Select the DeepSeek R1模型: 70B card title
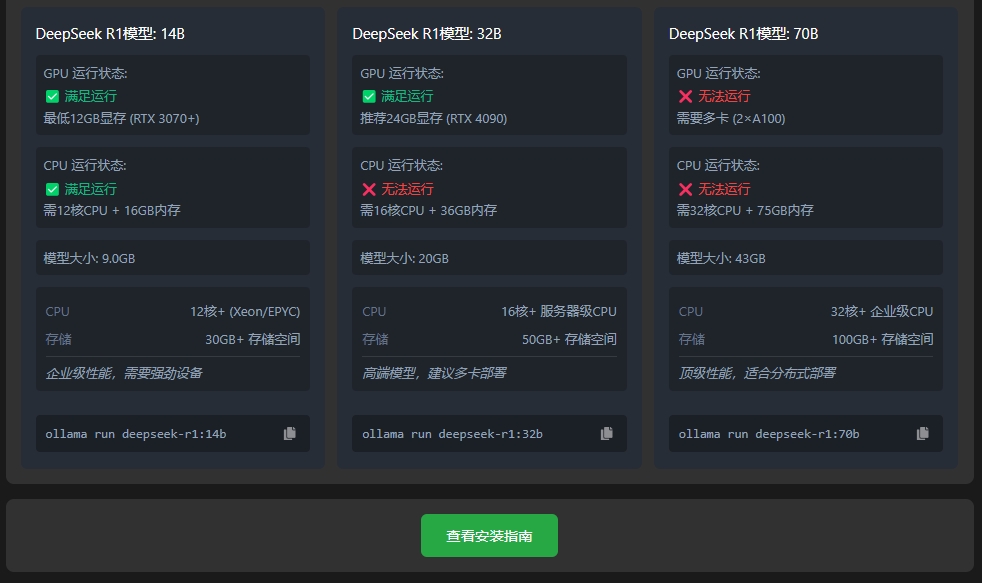The height and width of the screenshot is (583, 982). [743, 34]
